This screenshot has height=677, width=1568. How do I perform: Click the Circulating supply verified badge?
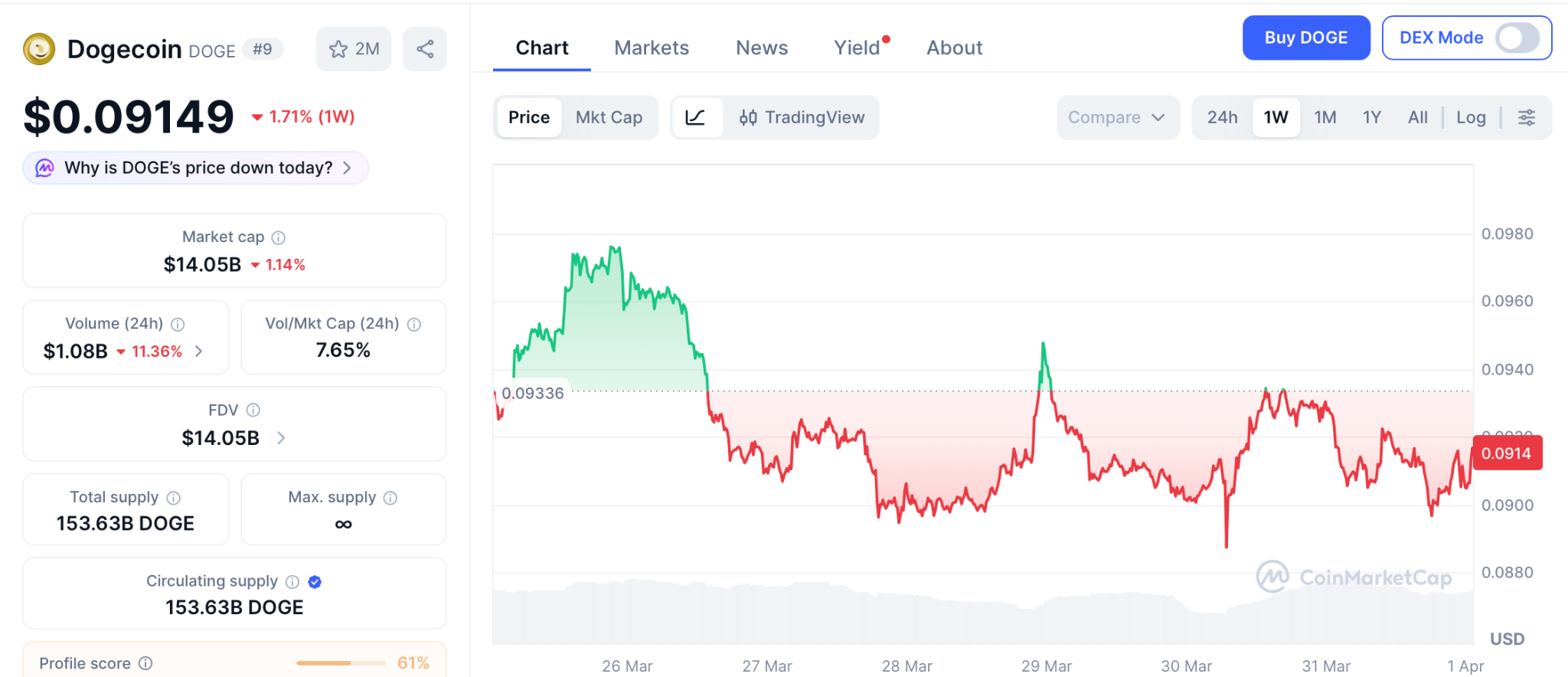tap(315, 582)
